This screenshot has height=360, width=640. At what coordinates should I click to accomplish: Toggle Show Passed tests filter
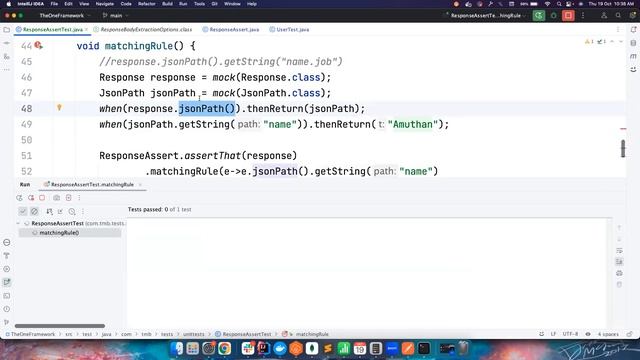point(23,211)
